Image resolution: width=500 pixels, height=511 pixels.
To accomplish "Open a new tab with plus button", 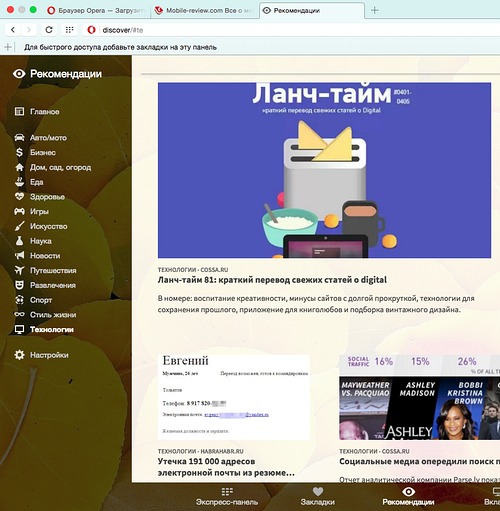I will 374,10.
